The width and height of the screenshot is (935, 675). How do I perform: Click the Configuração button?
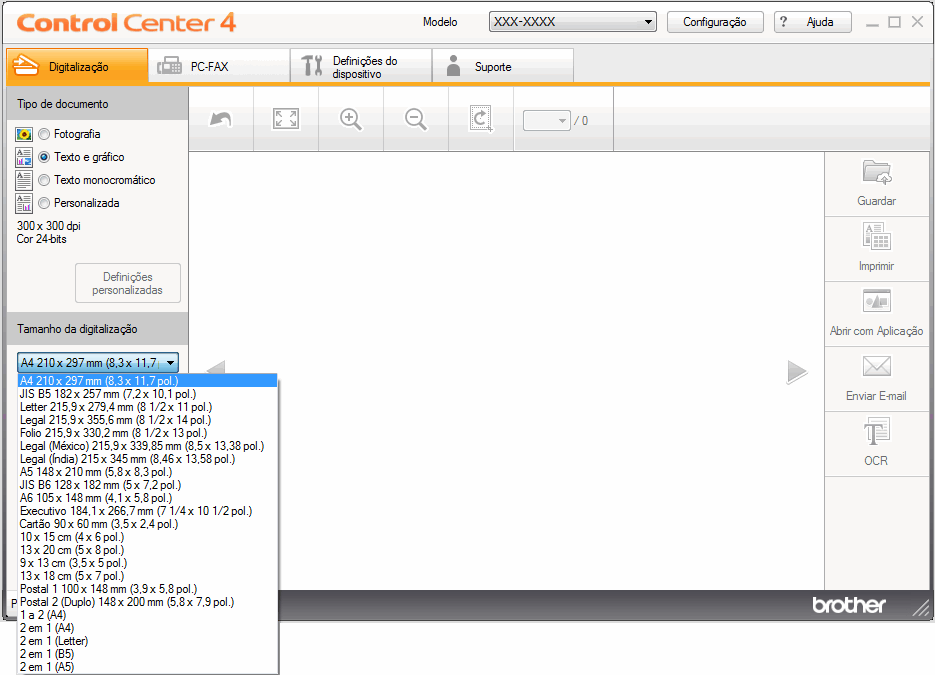click(x=714, y=21)
